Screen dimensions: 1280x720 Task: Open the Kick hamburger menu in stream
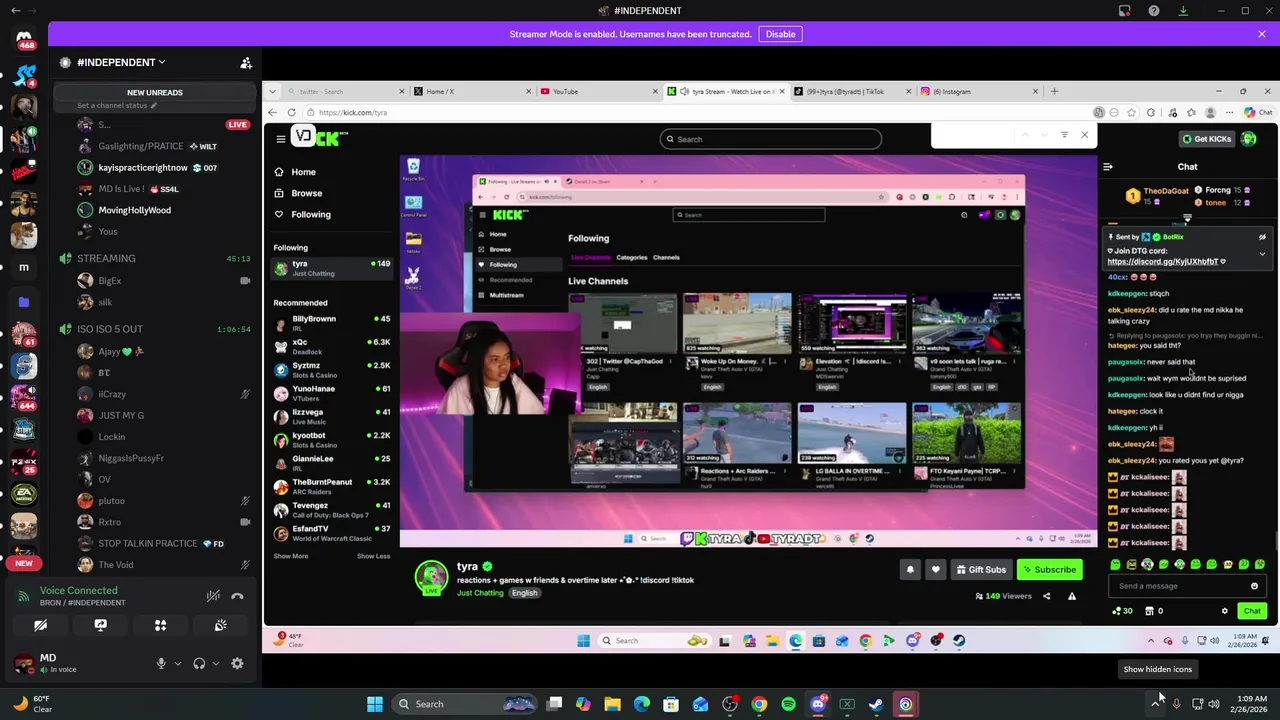[x=281, y=139]
